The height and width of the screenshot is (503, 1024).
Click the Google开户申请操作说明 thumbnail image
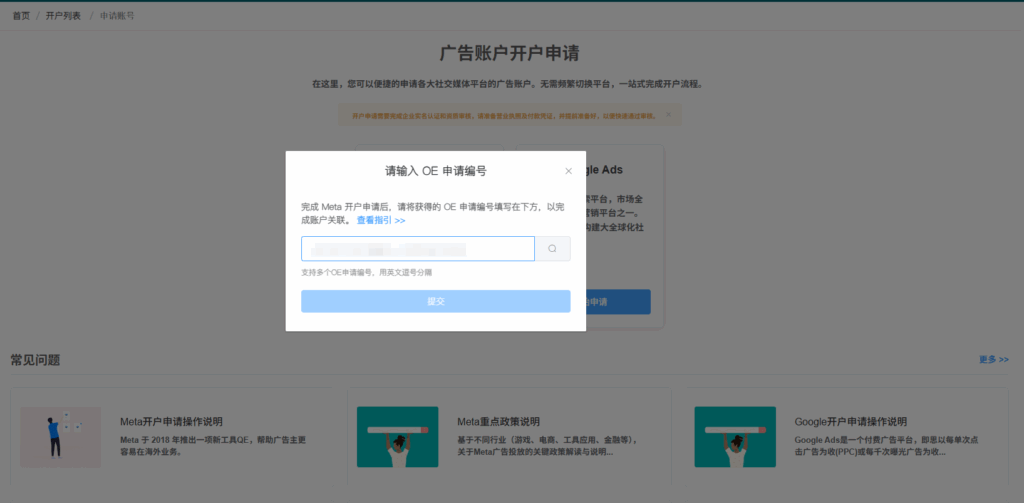point(735,437)
